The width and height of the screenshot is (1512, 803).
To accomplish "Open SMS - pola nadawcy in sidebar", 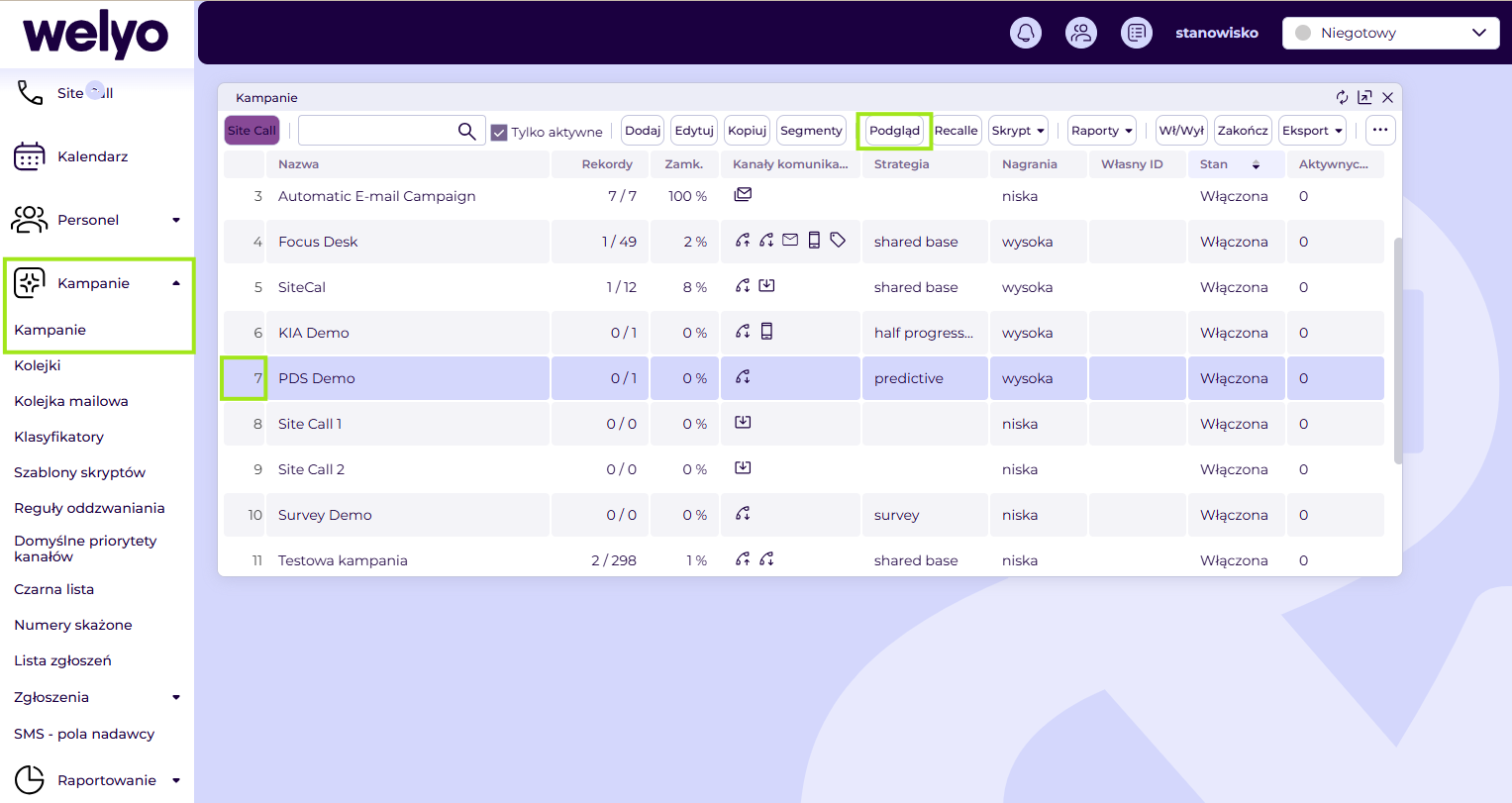I will click(x=84, y=734).
